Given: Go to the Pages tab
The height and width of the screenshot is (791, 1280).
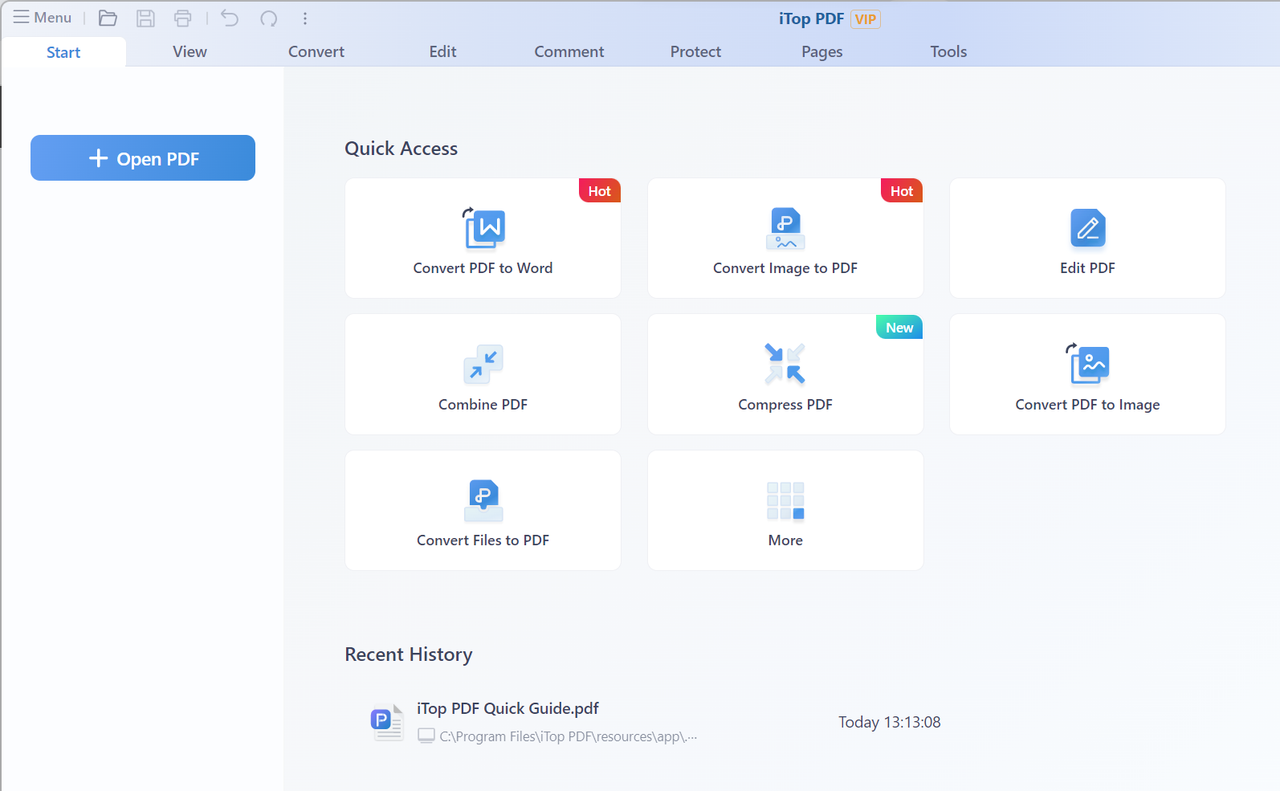Looking at the screenshot, I should point(822,52).
